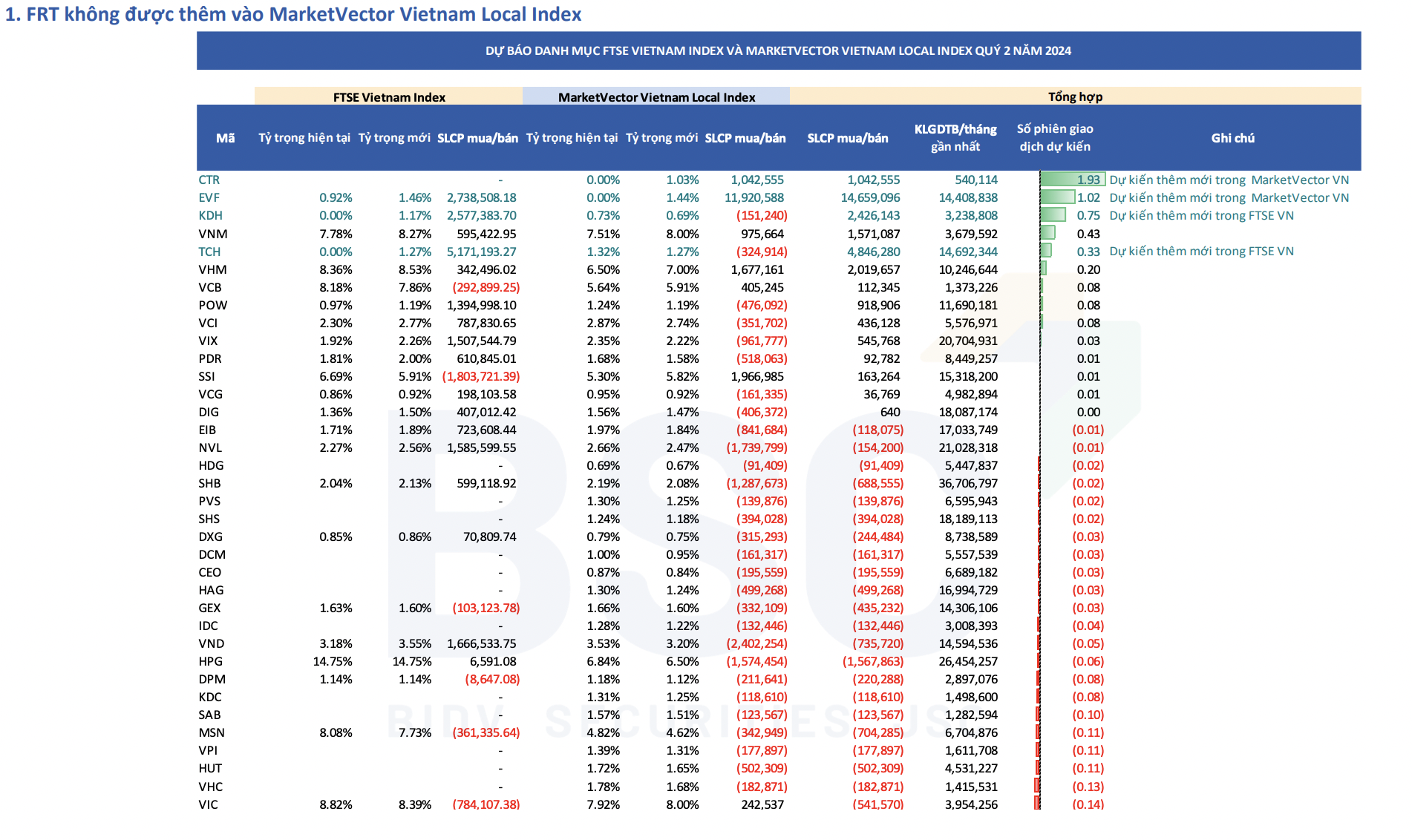
Task: Click the Mã column header
Action: (x=225, y=138)
